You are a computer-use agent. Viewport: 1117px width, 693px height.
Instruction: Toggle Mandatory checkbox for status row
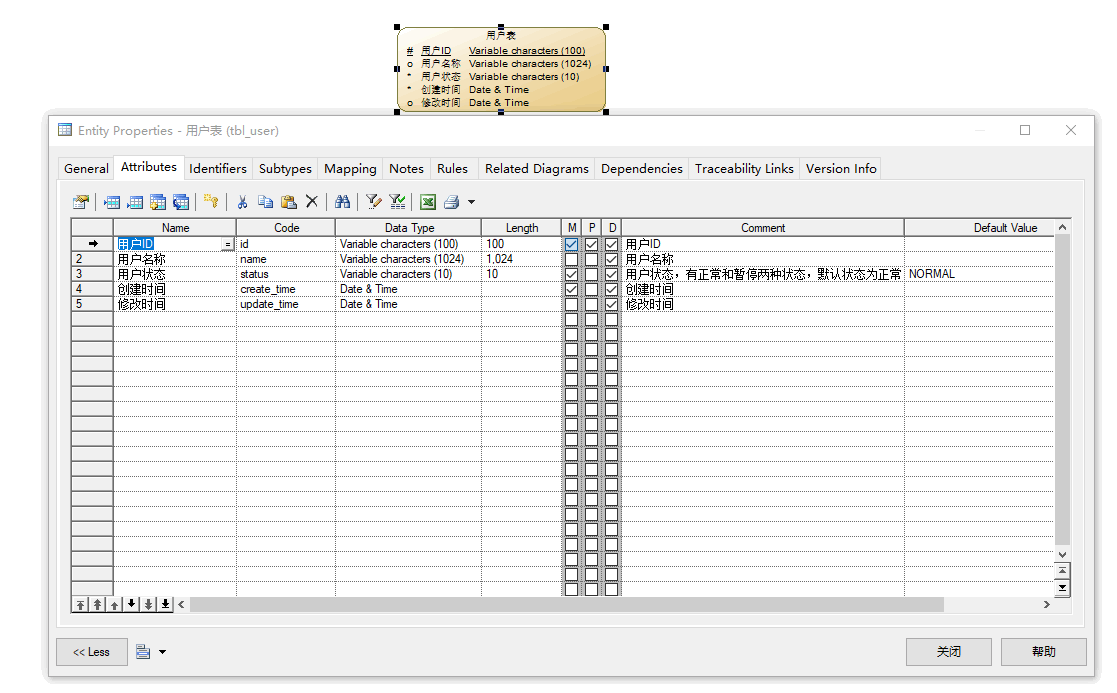(571, 274)
